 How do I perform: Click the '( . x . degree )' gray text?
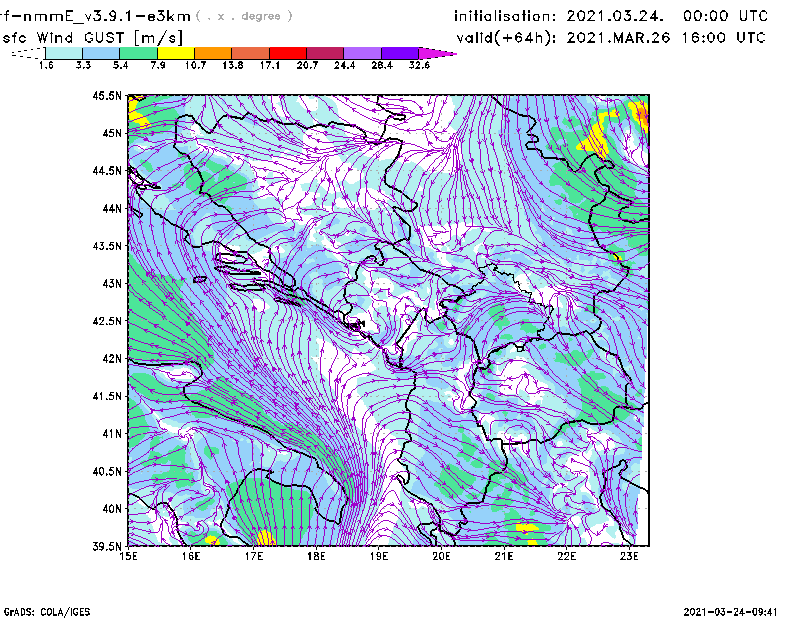[x=244, y=16]
